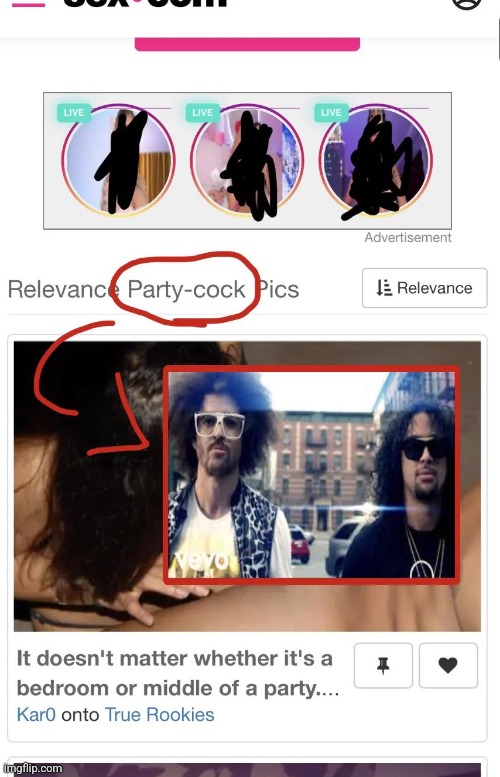500x777 pixels.
Task: Open the user account profile icon
Action: click(466, 4)
